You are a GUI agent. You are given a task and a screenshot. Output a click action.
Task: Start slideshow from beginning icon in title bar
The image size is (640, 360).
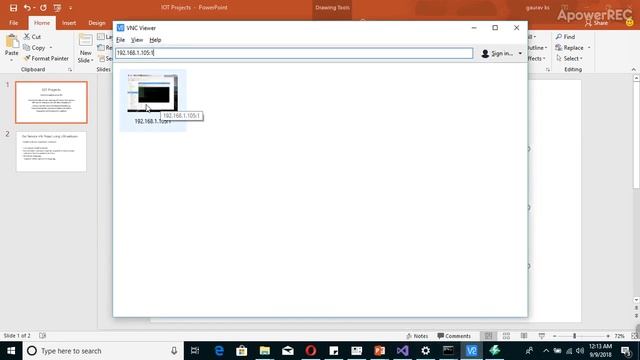[57, 8]
